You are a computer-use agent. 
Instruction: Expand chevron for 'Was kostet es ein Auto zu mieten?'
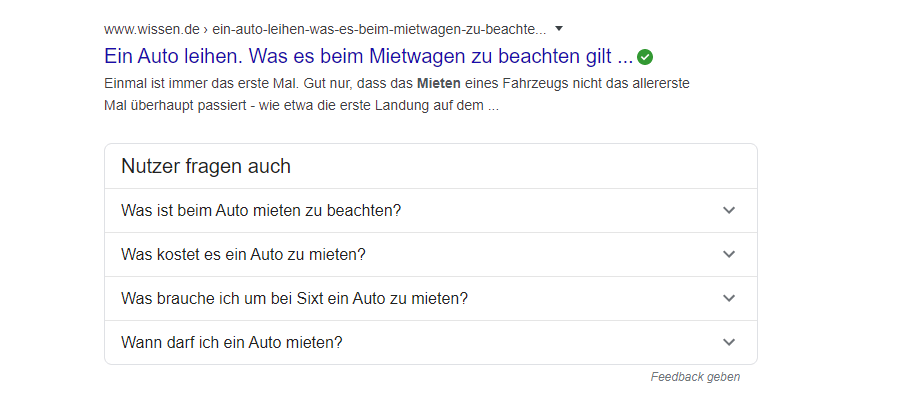click(729, 254)
